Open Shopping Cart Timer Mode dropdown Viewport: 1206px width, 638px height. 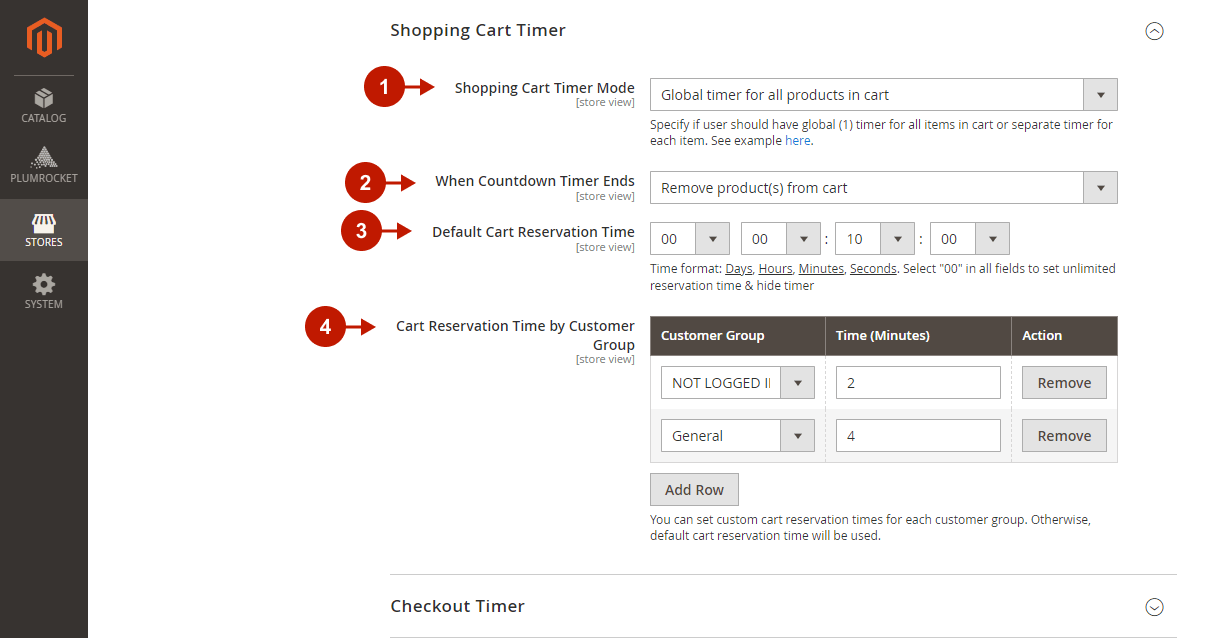click(x=883, y=95)
